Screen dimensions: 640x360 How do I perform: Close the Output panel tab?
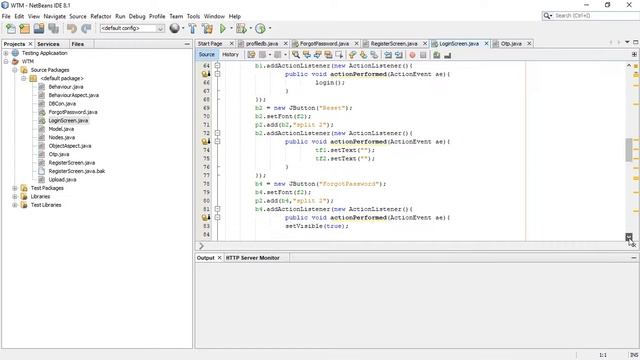[219, 258]
